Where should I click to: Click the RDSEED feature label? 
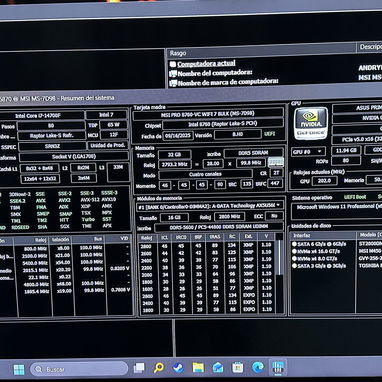[x=20, y=228]
